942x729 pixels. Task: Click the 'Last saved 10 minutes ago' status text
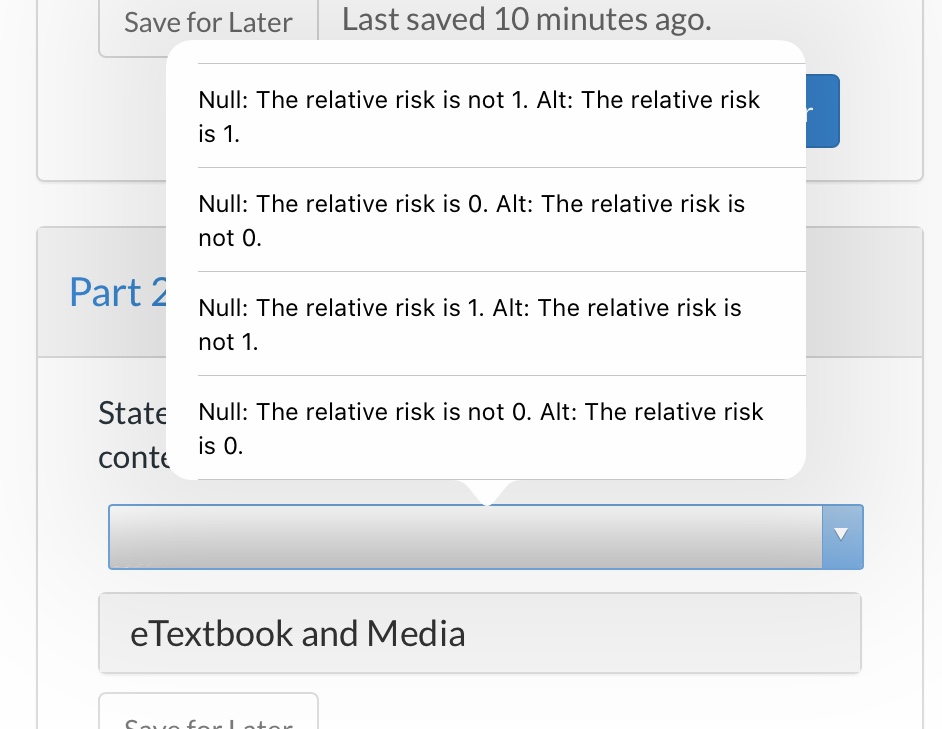pyautogui.click(x=526, y=18)
